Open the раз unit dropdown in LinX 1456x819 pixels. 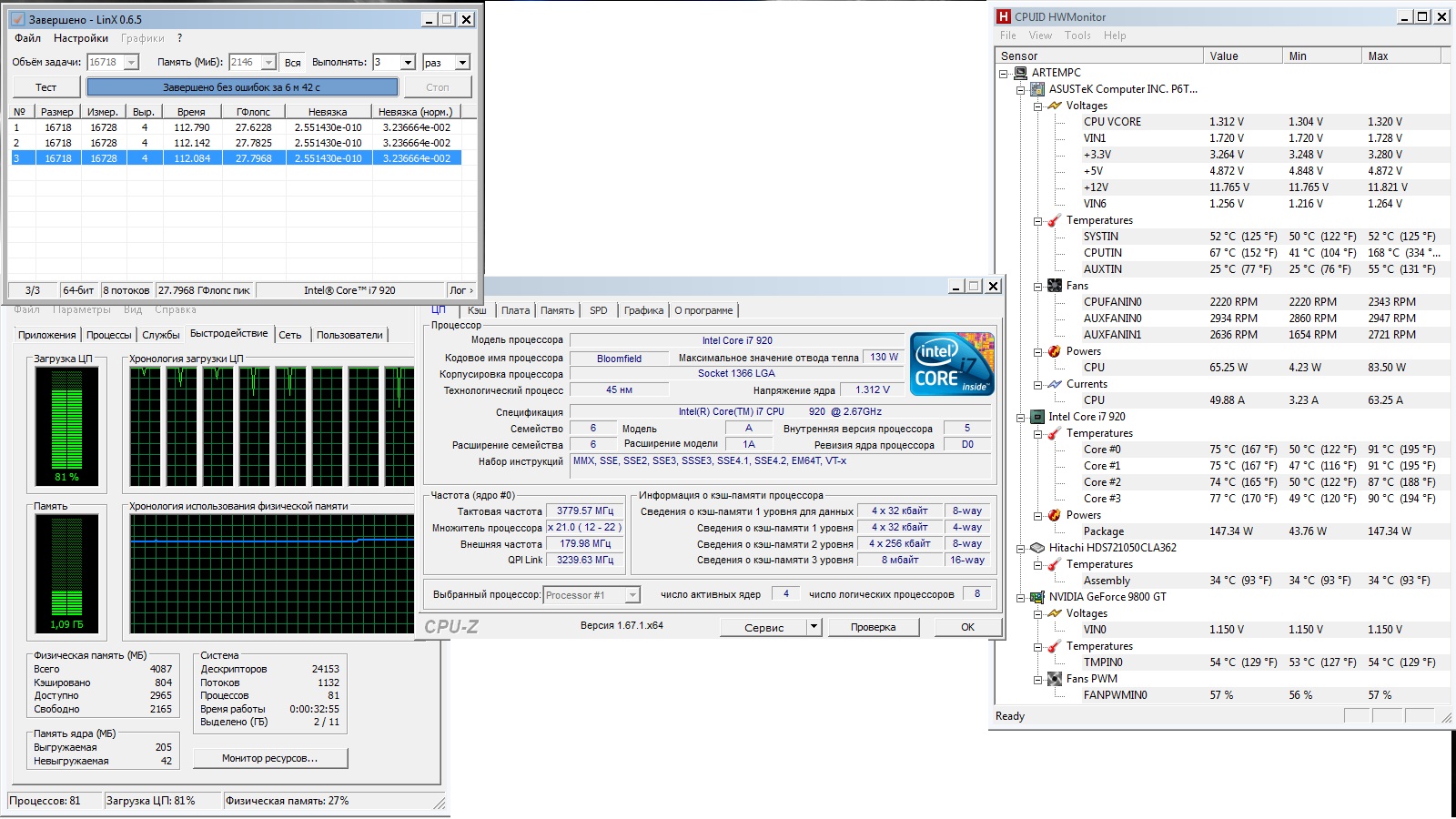point(462,62)
